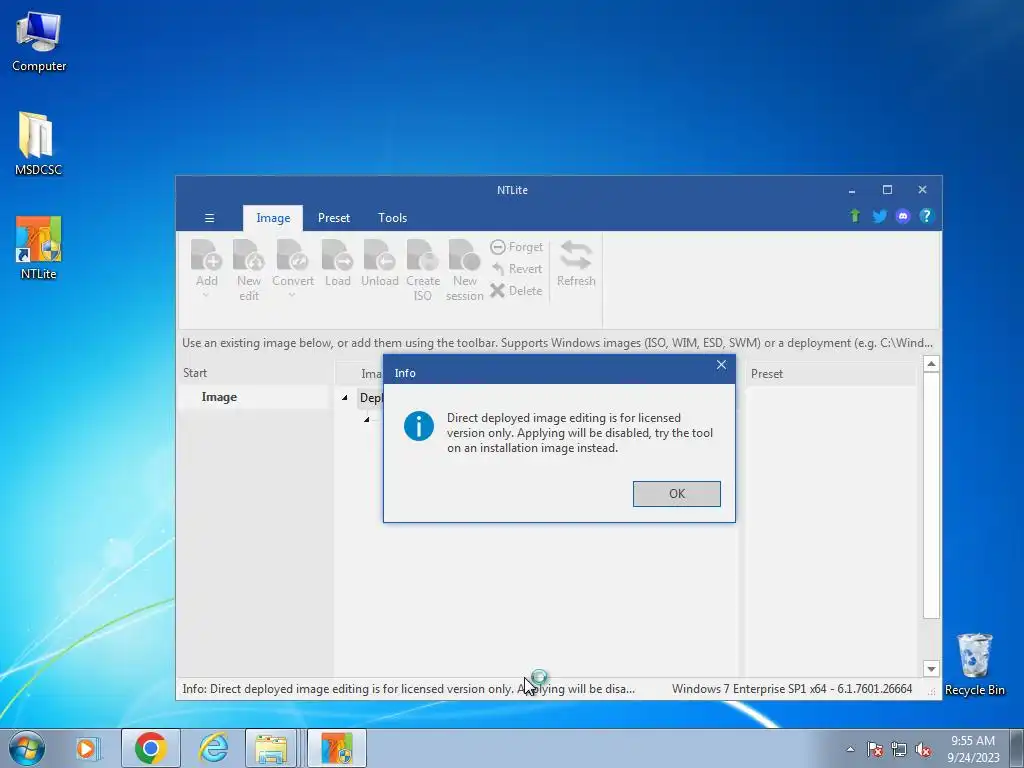Click the vertical scrollbar thumb
Screen dimensions: 1024x768
tap(931, 496)
